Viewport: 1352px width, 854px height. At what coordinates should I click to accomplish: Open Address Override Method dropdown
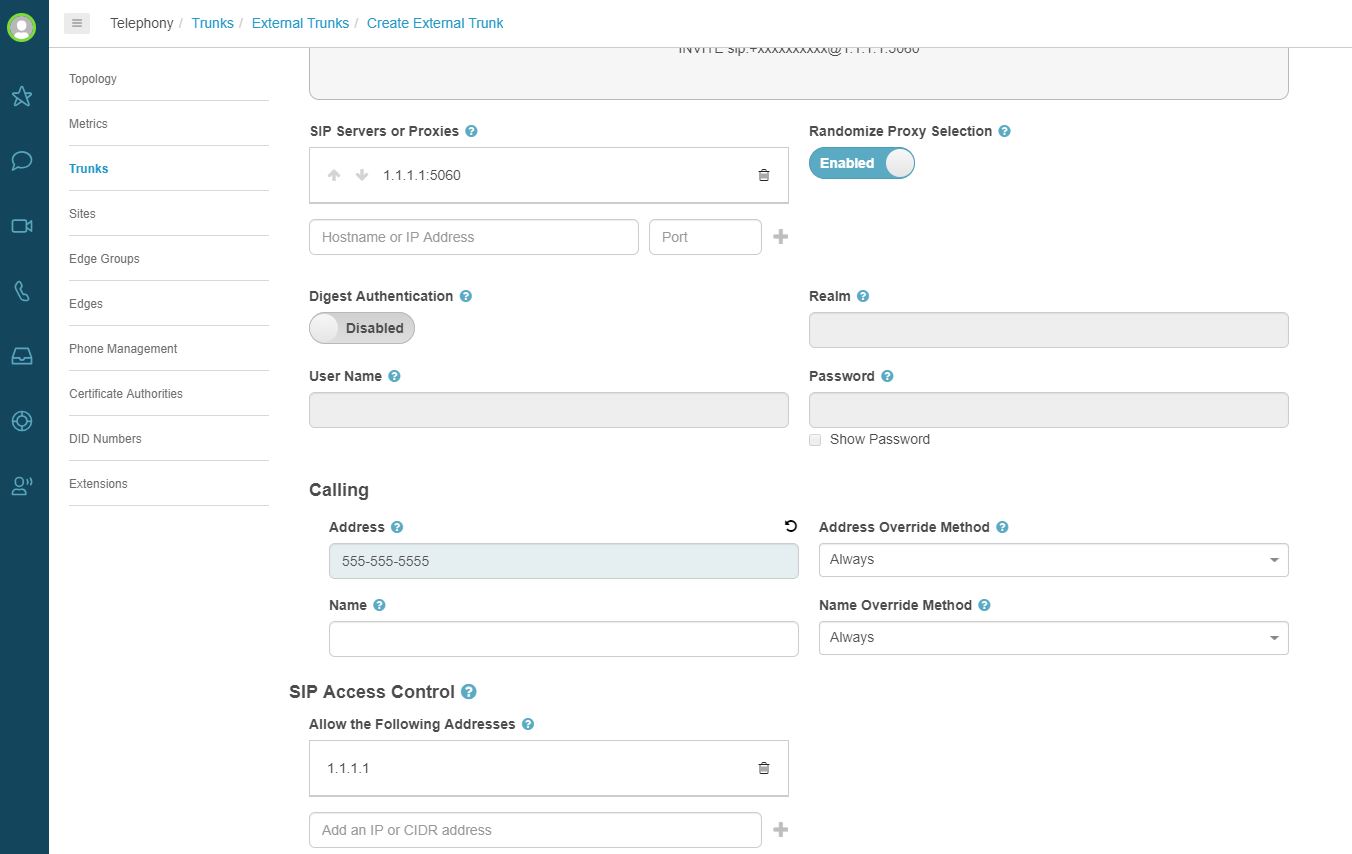1053,560
